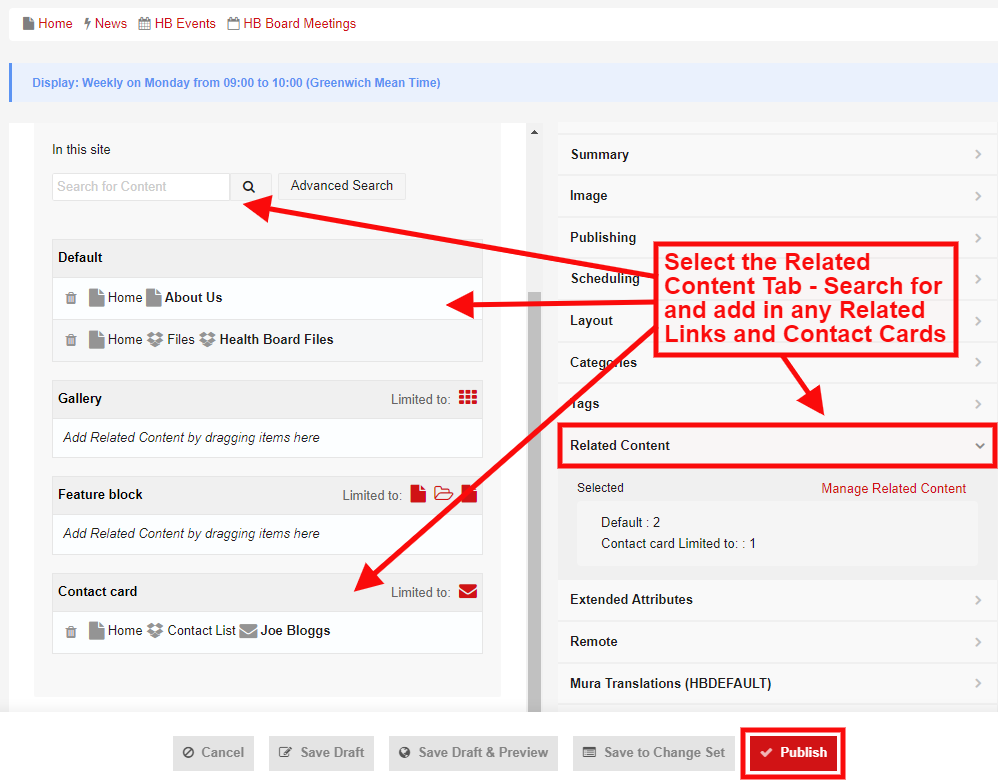Image resolution: width=998 pixels, height=780 pixels.
Task: Click the trash icon next to Joe Bloggs contact
Action: coord(70,630)
